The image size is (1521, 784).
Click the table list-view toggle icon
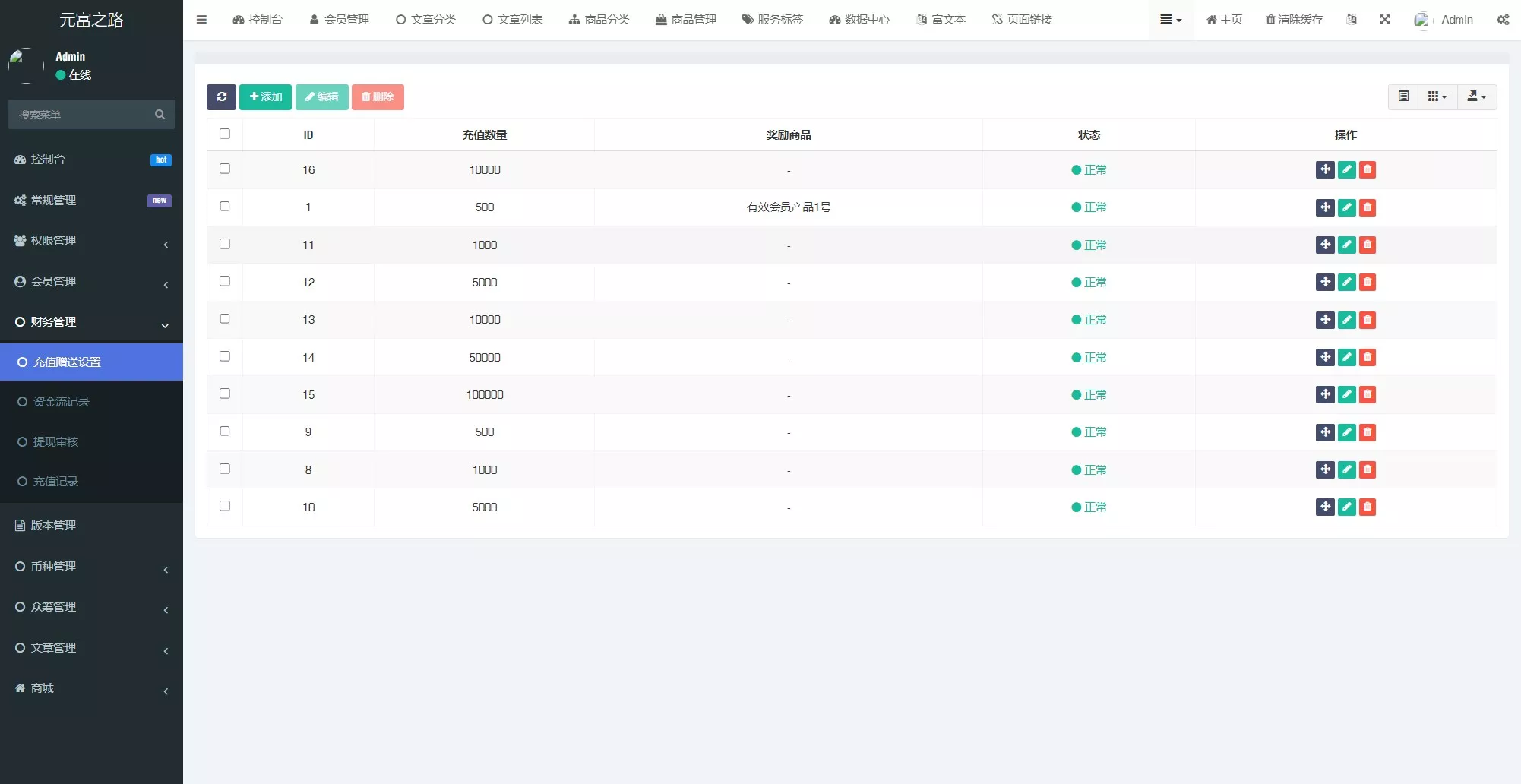coord(1403,96)
